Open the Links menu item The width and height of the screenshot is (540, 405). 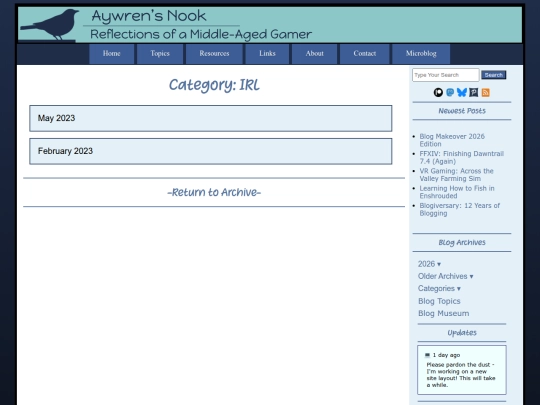click(267, 54)
